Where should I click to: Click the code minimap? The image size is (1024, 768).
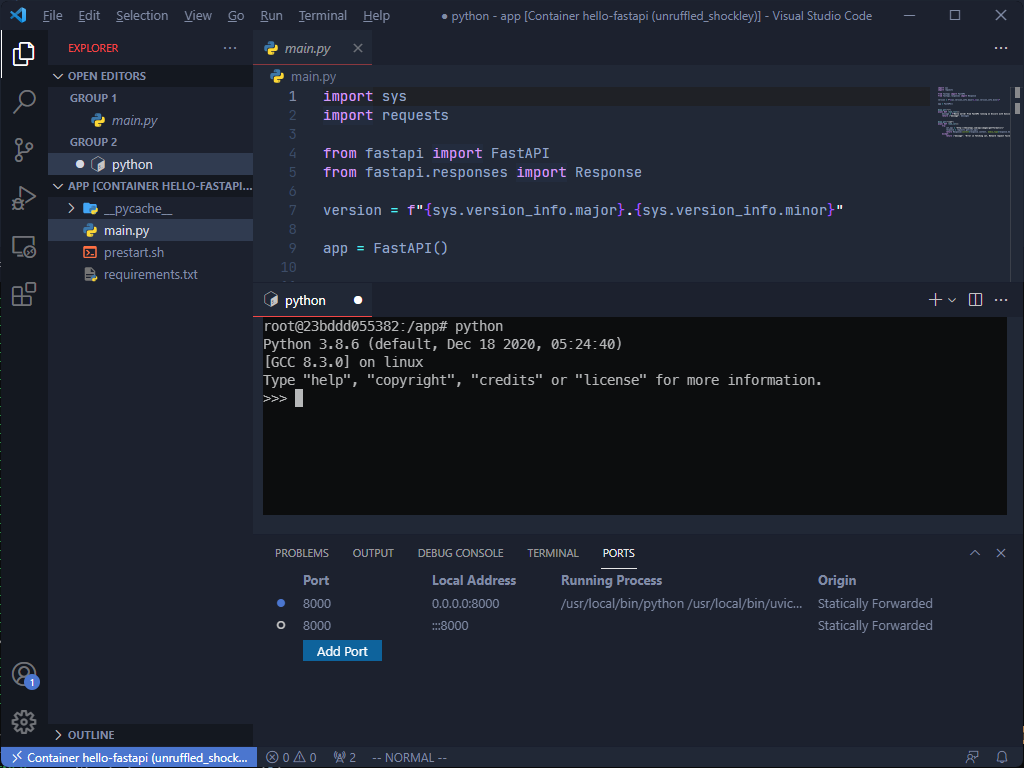(x=973, y=112)
